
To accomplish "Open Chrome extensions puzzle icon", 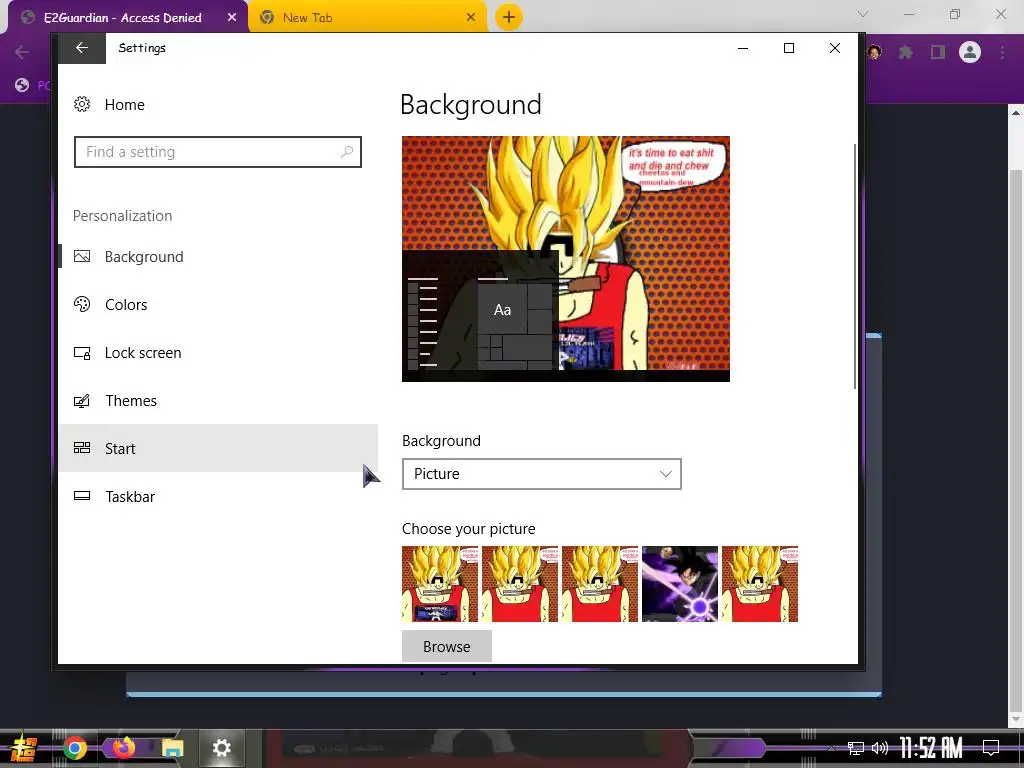I will 906,52.
